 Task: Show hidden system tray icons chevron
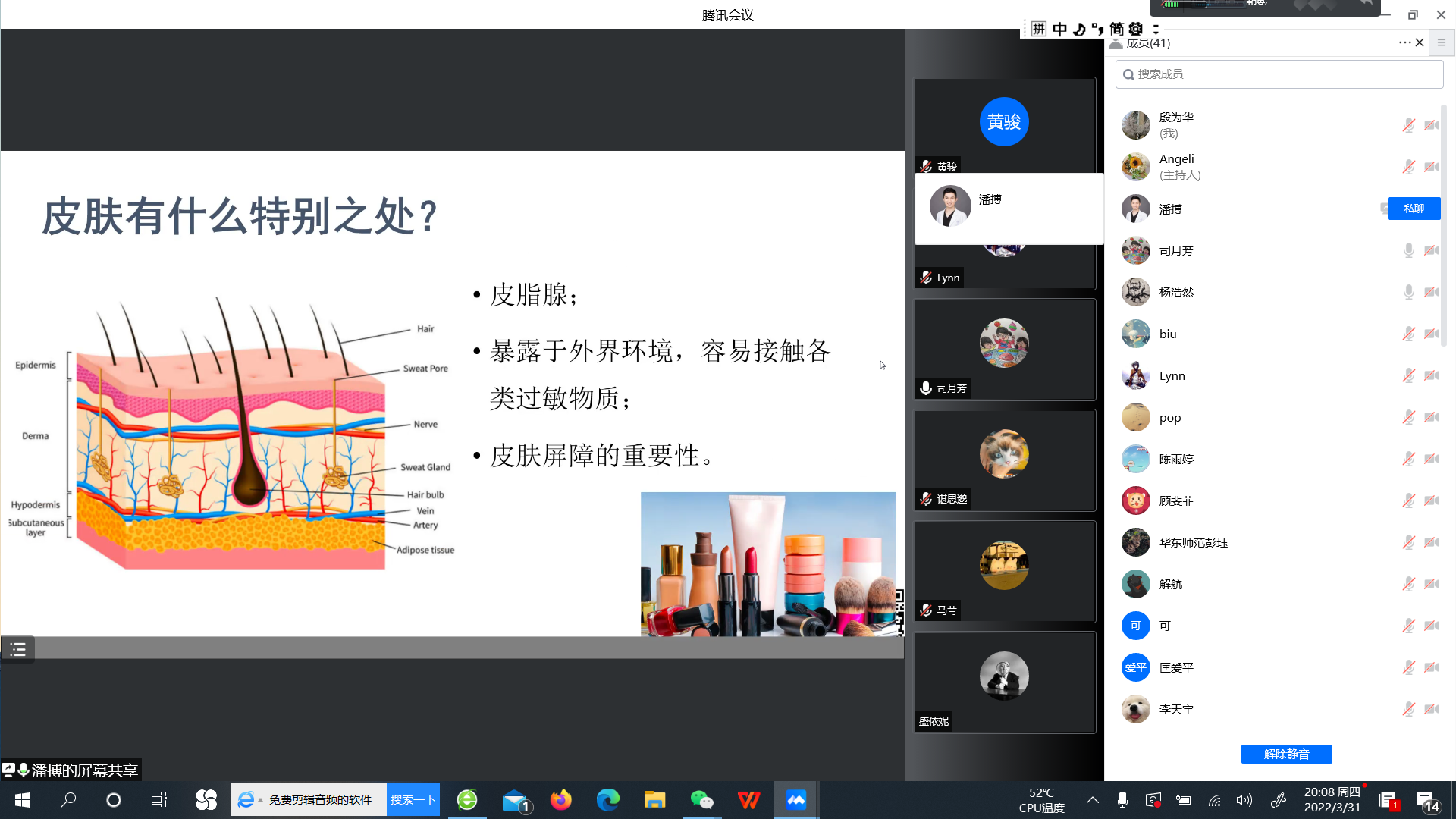[1092, 800]
